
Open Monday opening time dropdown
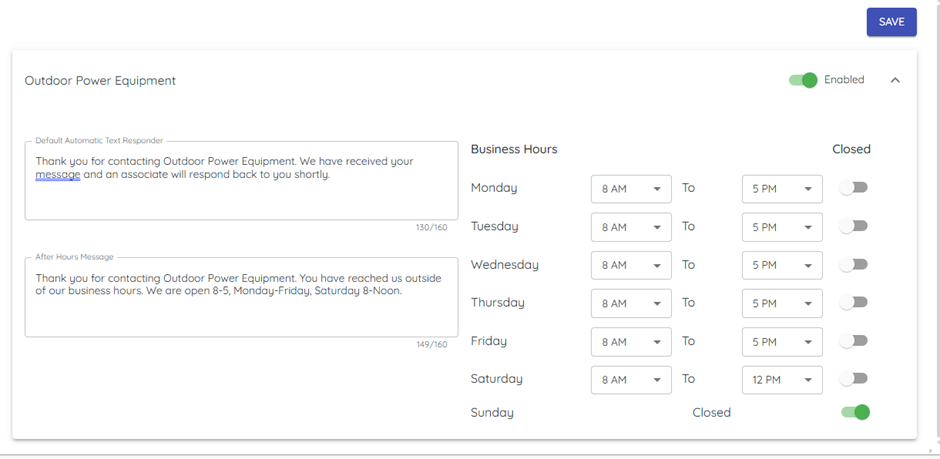pyautogui.click(x=631, y=189)
